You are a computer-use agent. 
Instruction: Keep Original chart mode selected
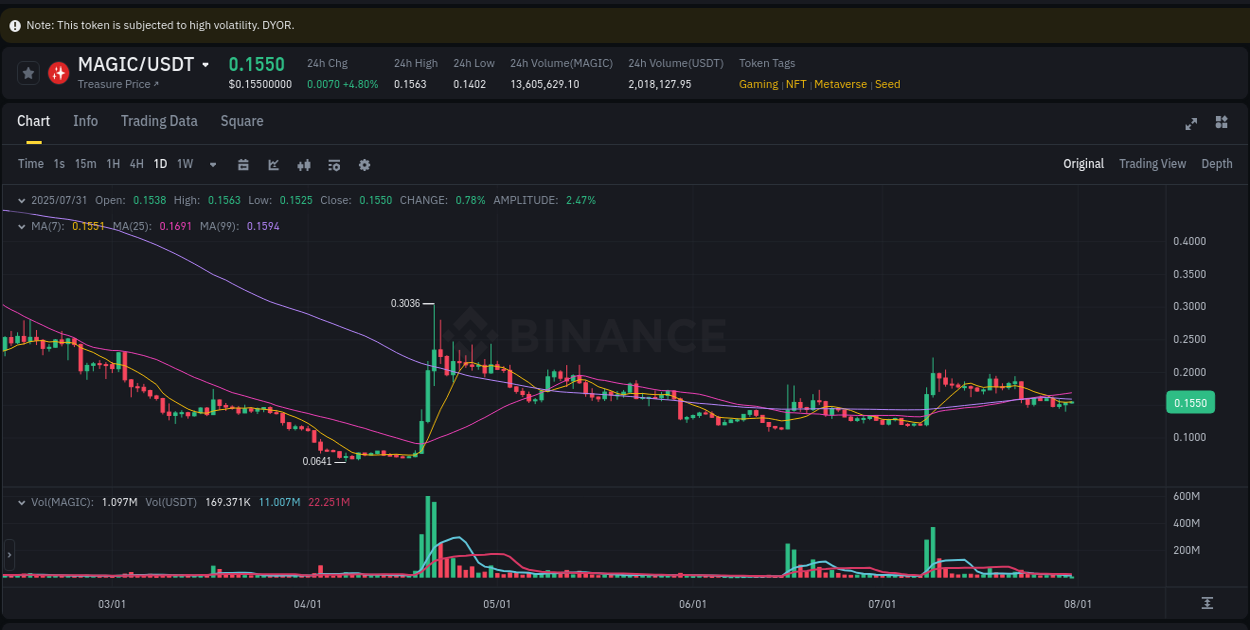point(1083,163)
